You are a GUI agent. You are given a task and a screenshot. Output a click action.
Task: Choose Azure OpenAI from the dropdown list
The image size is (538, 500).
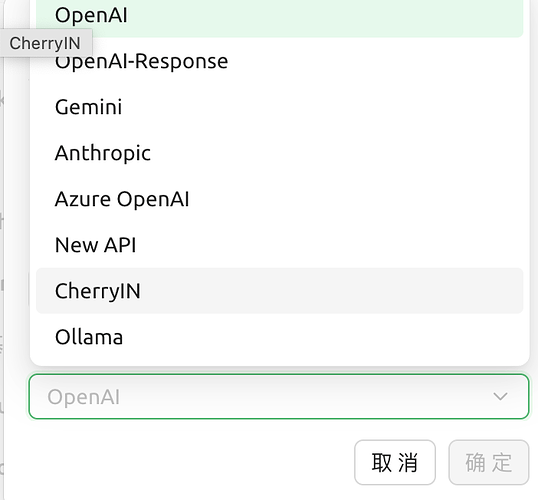point(279,199)
